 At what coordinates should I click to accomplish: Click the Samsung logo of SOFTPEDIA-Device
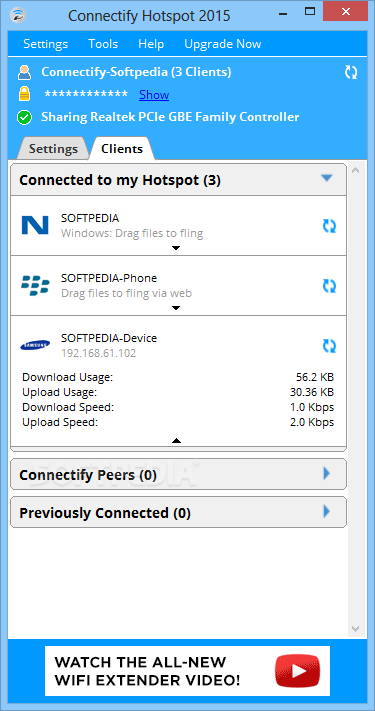coord(35,346)
